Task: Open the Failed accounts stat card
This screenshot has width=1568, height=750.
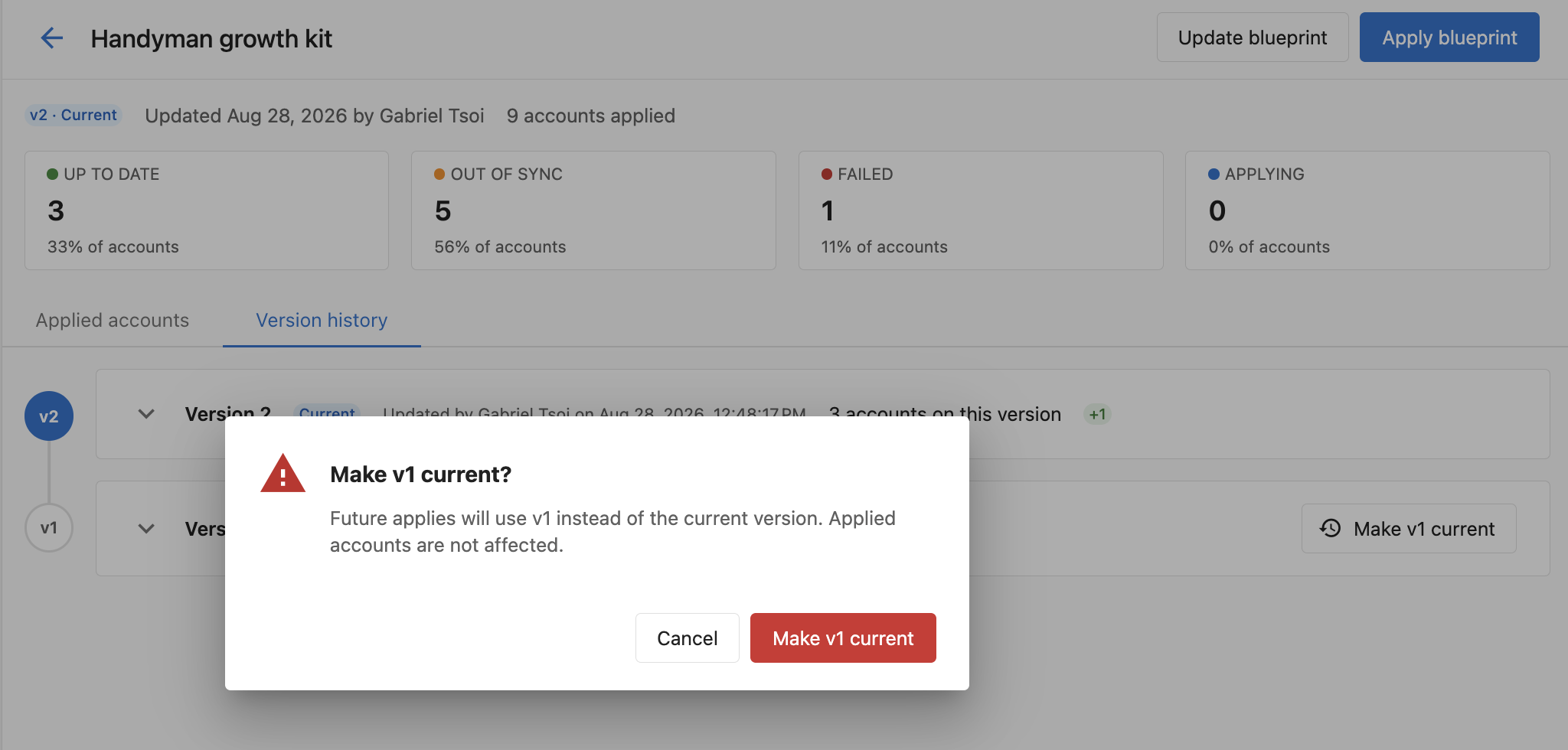Action: [x=981, y=210]
